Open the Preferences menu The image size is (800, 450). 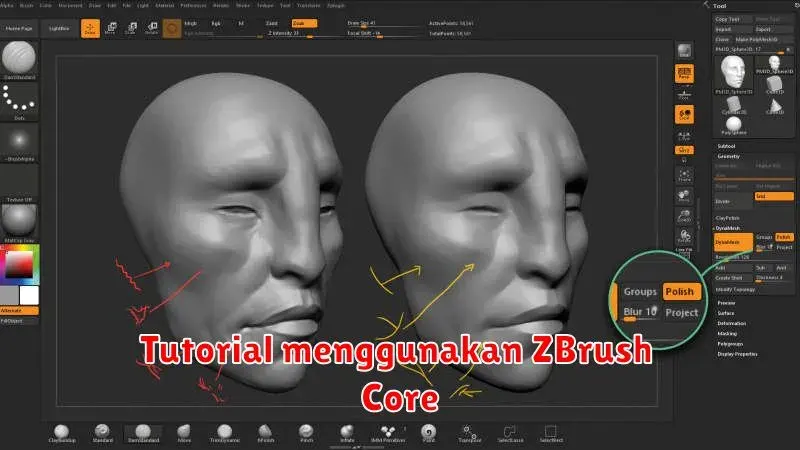click(x=193, y=5)
